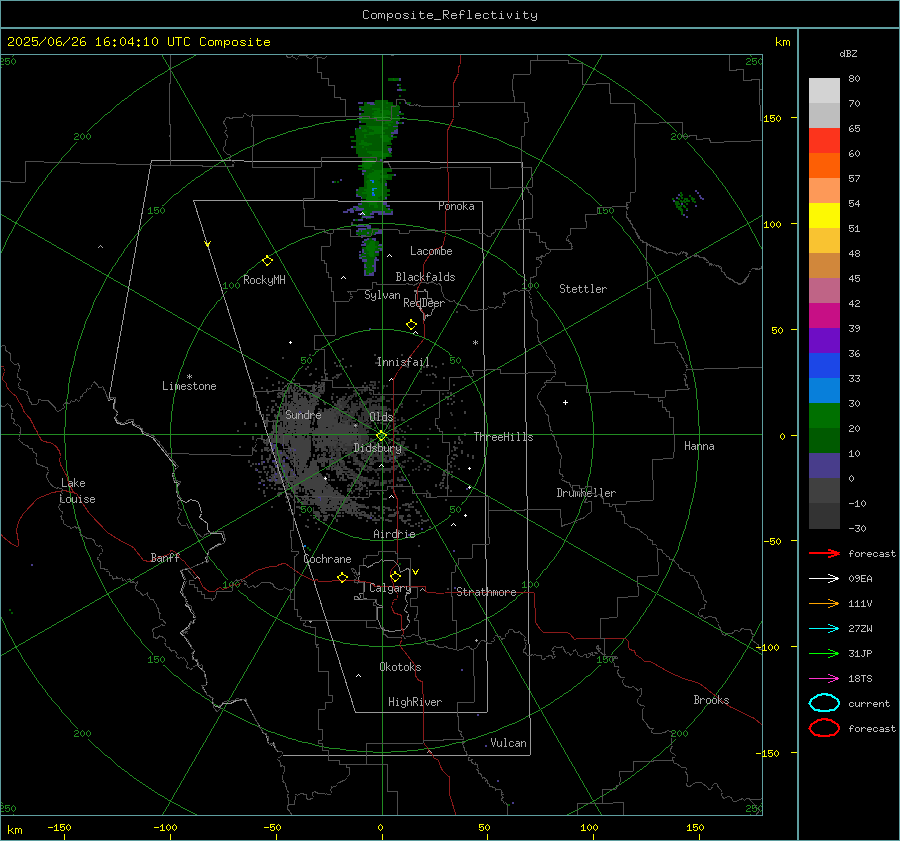Click the green 31JP arrow icon
This screenshot has height=841, width=900.
[824, 653]
